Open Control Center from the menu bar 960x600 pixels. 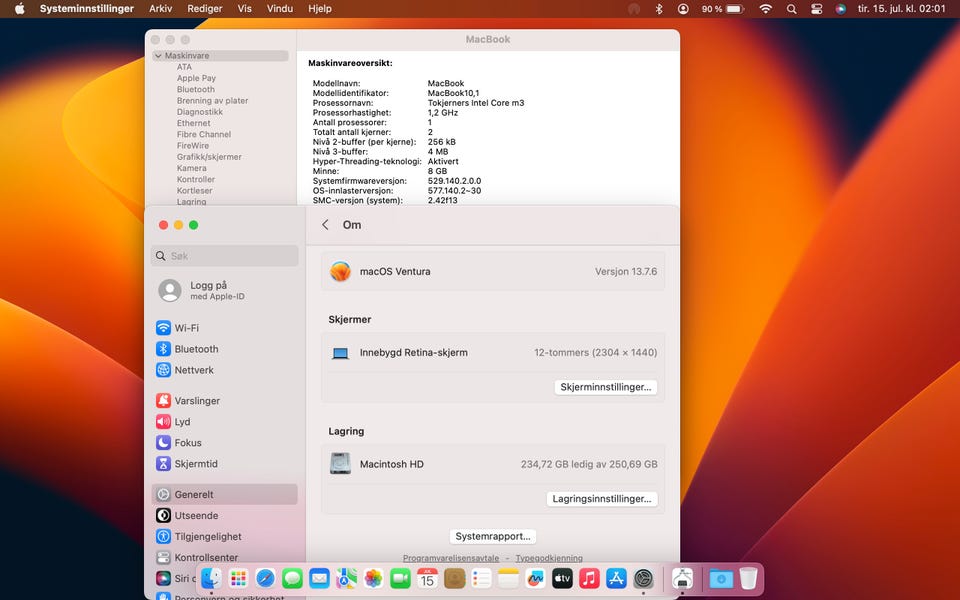click(x=816, y=8)
